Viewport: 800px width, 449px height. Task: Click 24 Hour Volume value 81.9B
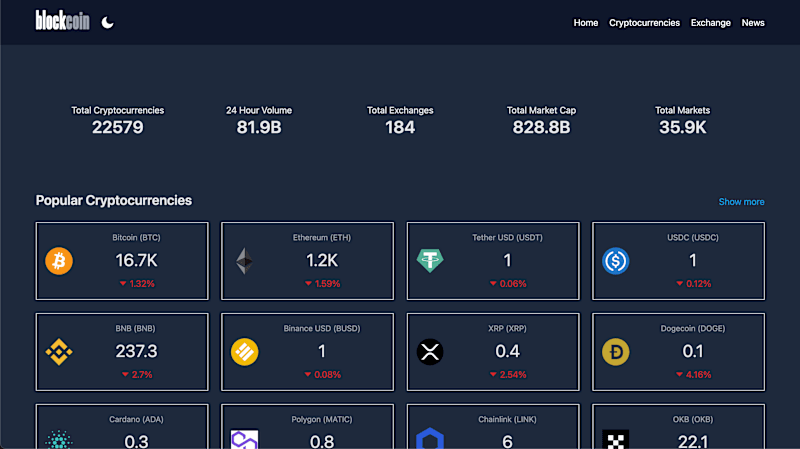pos(259,127)
